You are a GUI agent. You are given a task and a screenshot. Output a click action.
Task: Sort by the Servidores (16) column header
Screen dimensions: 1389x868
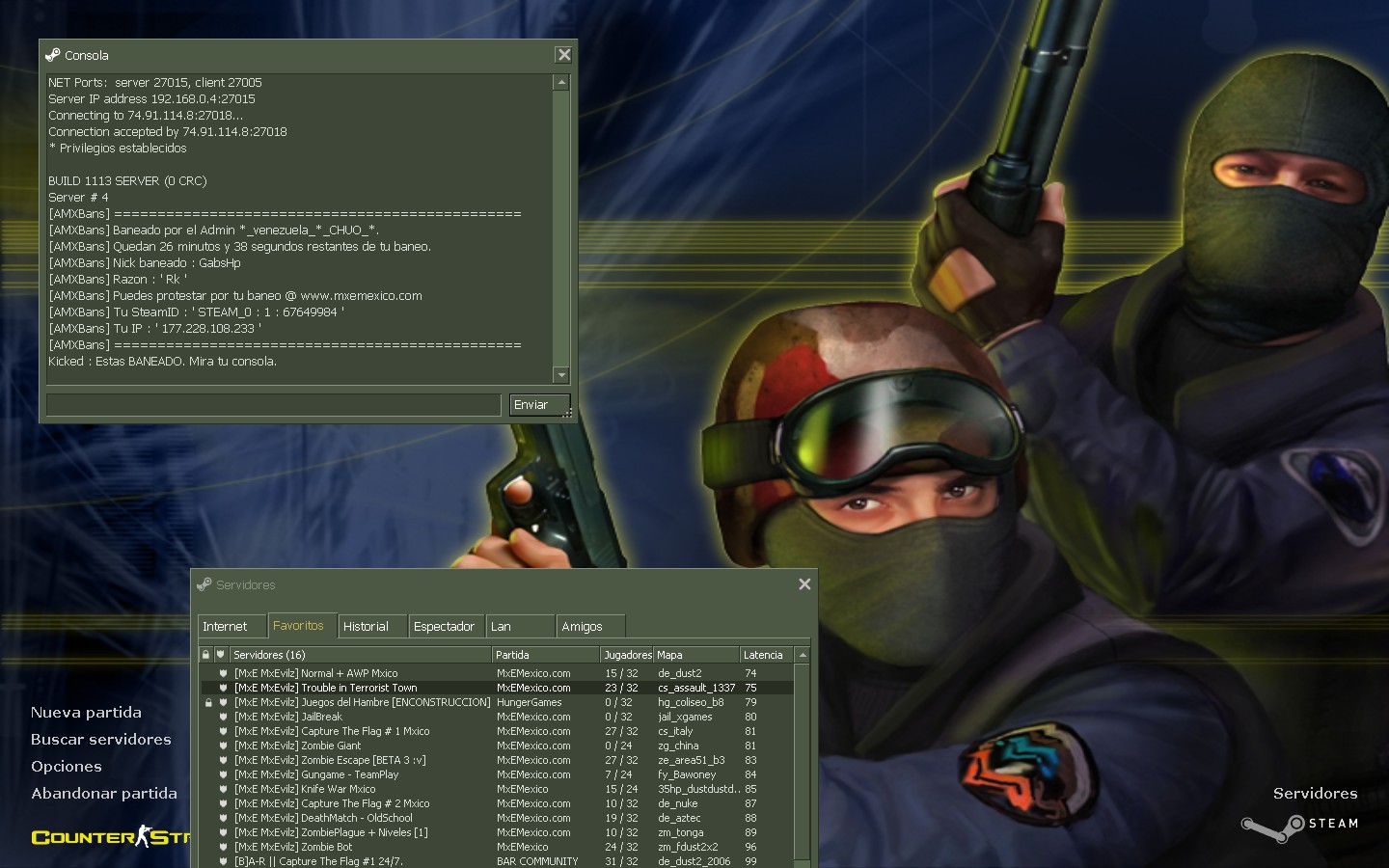point(361,655)
